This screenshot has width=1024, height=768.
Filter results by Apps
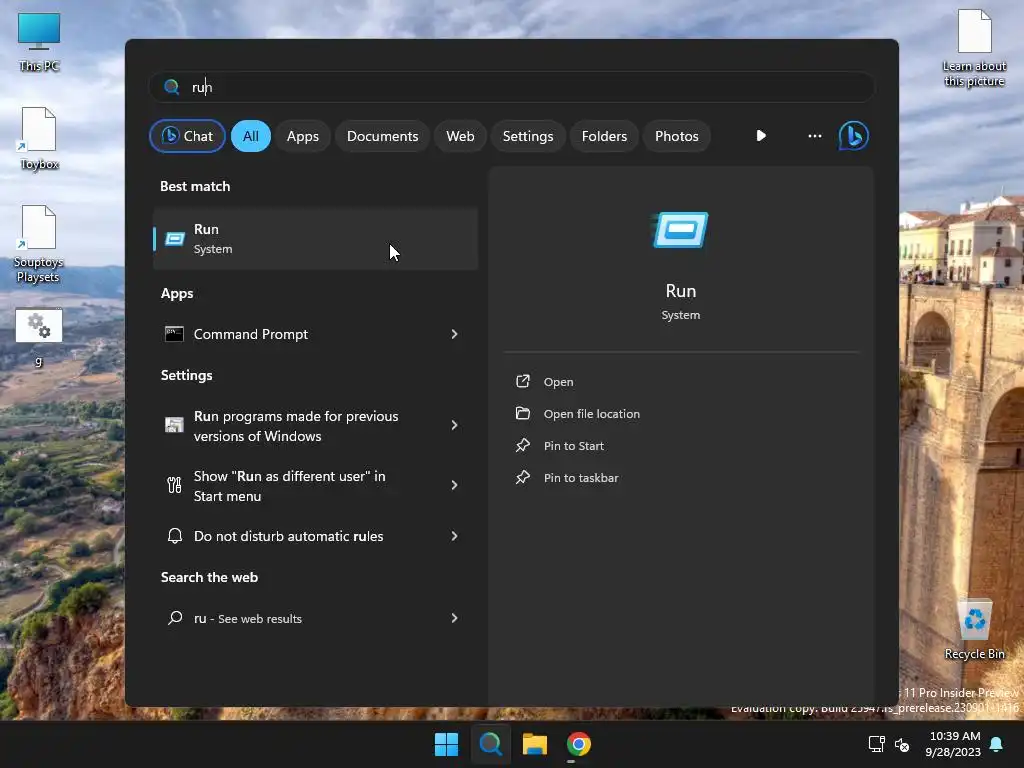pos(302,136)
